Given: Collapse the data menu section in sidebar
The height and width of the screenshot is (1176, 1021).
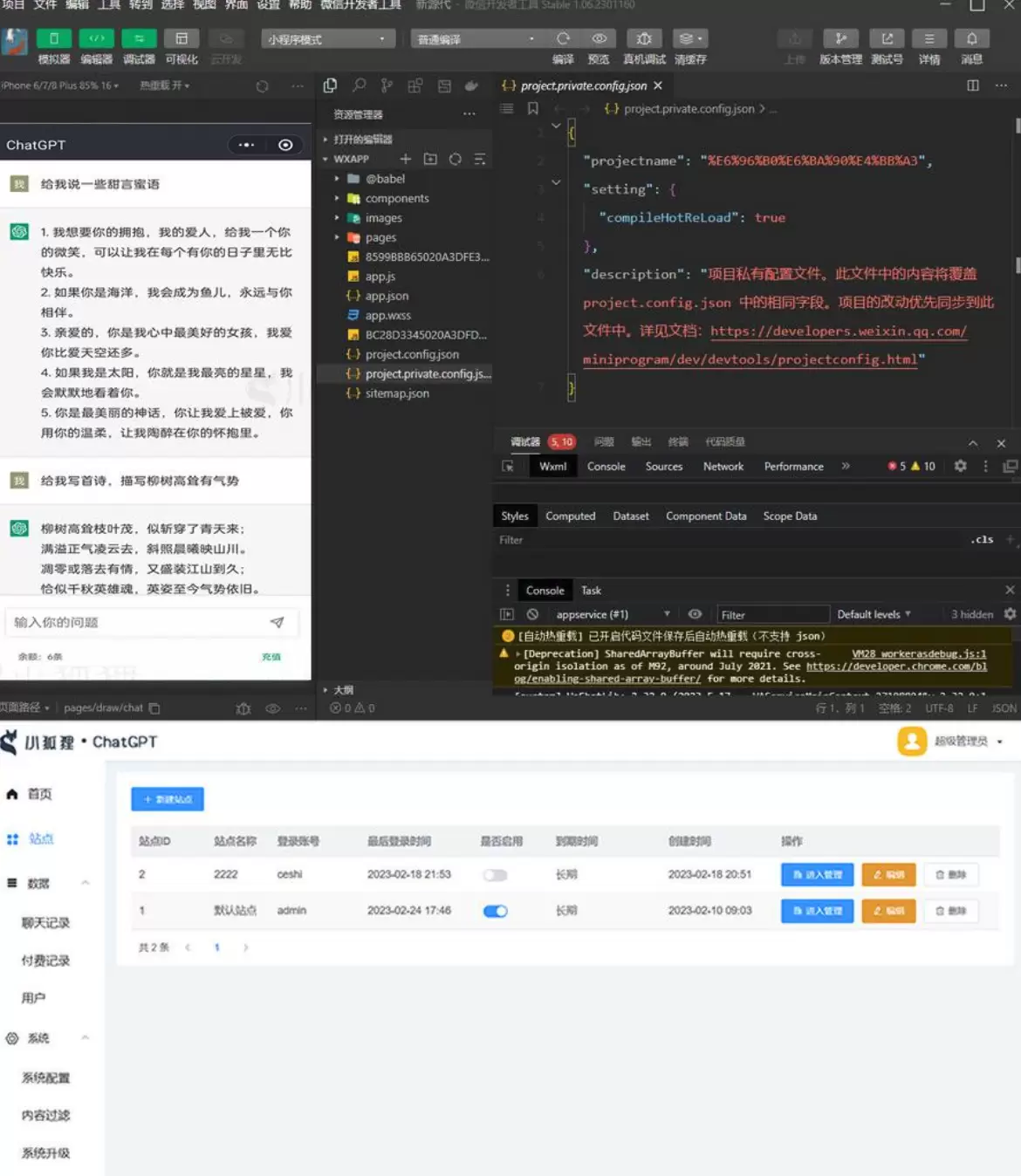Looking at the screenshot, I should (x=86, y=883).
